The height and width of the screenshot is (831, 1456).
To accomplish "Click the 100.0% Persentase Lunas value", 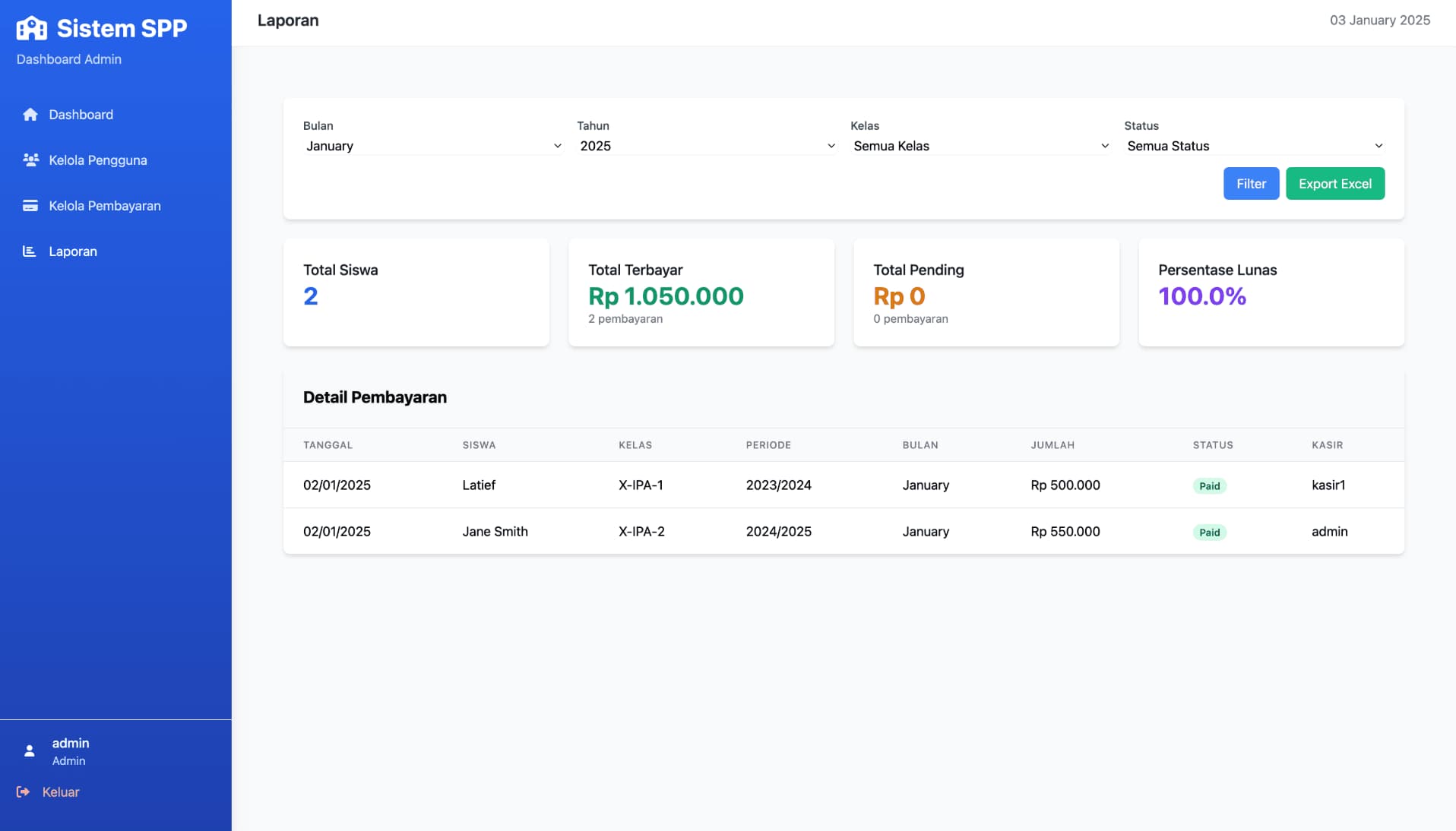I will tap(1202, 296).
